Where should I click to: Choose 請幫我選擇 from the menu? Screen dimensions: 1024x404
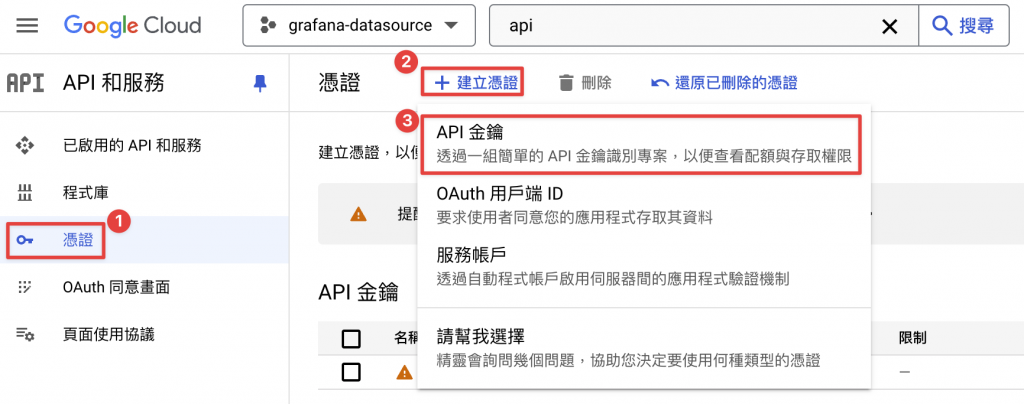(x=643, y=349)
